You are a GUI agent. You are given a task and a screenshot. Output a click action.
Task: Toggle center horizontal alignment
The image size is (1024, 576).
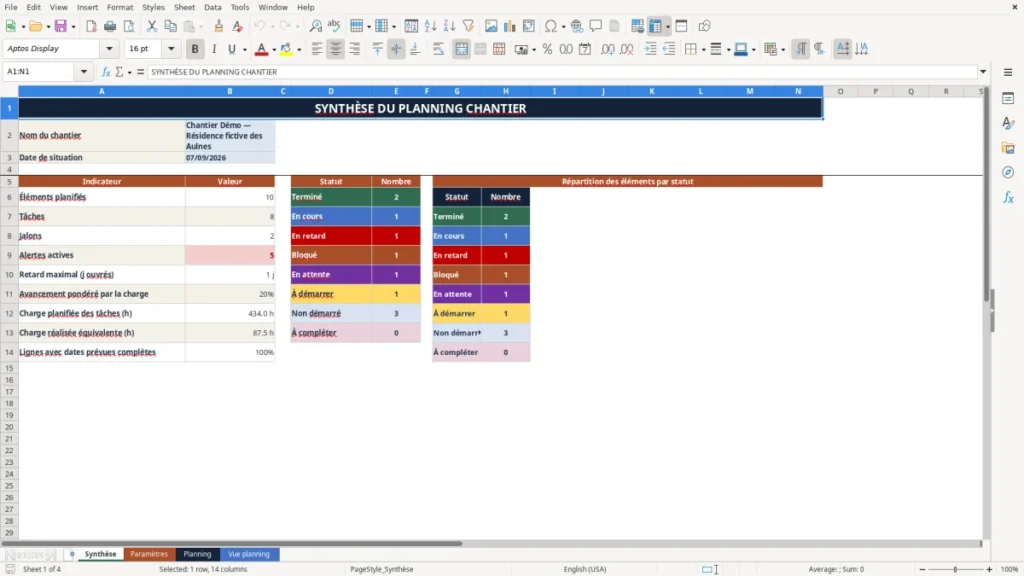click(336, 49)
